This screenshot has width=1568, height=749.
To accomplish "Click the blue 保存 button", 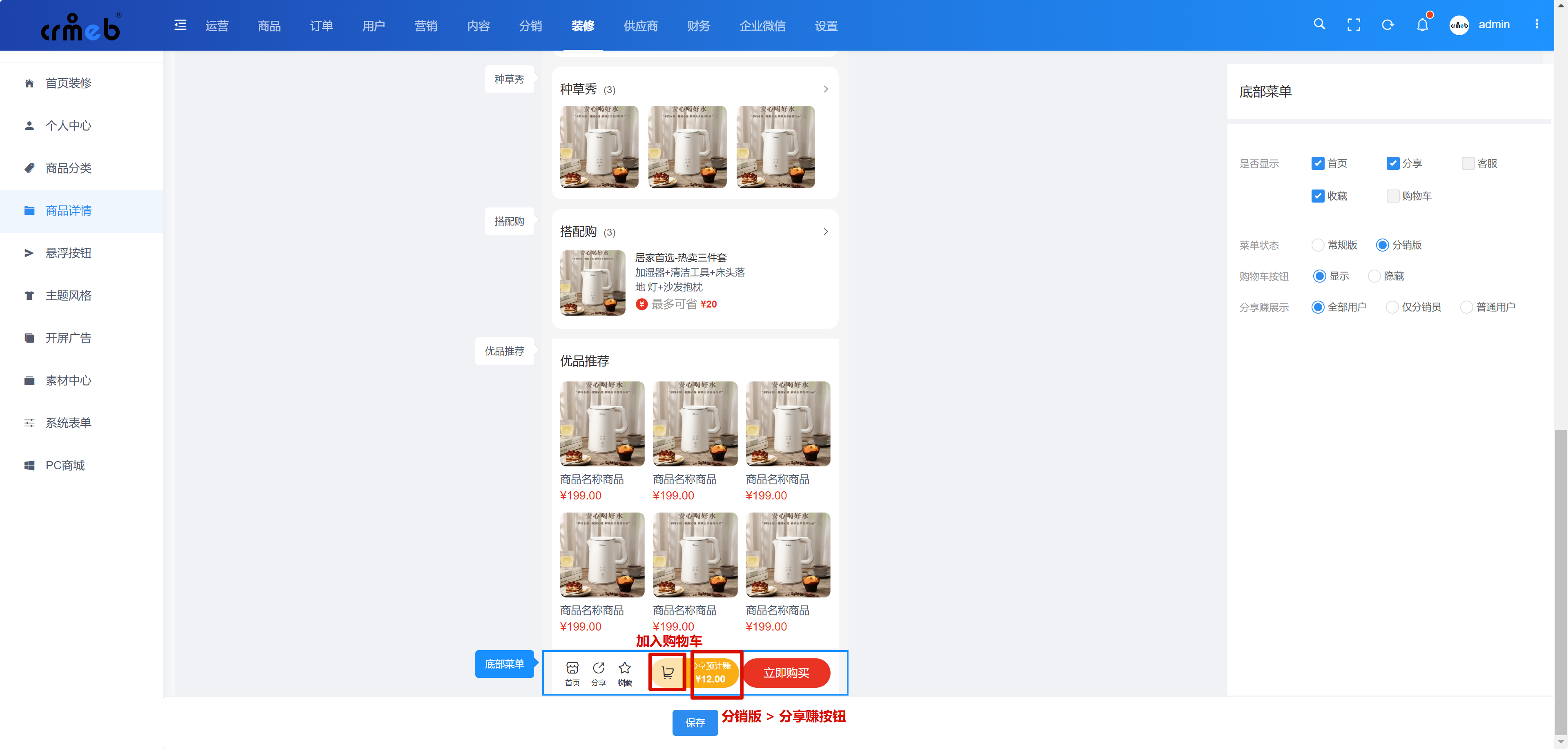I will click(695, 723).
